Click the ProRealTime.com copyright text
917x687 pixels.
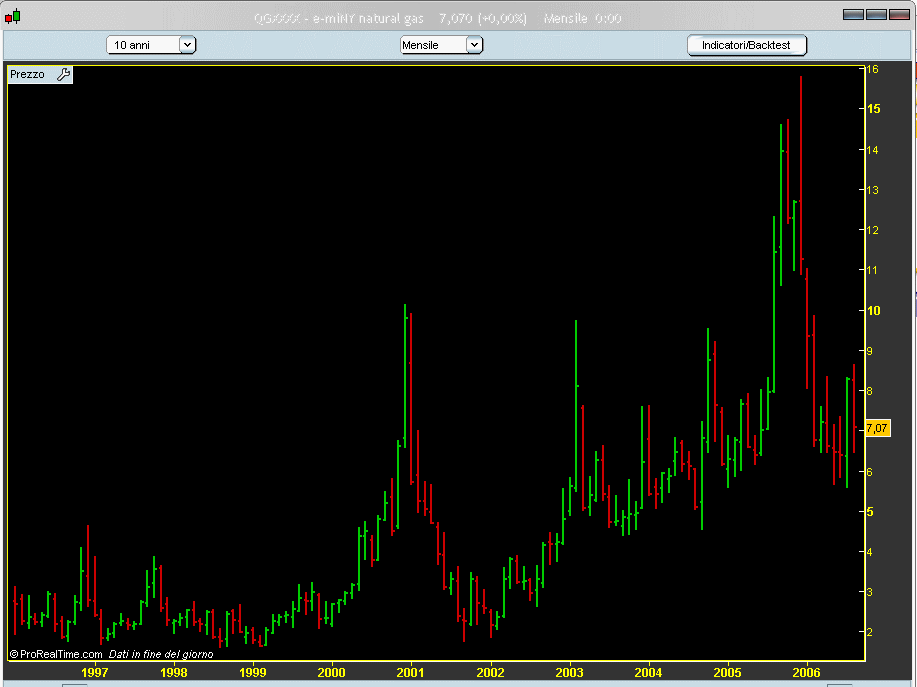(56, 654)
